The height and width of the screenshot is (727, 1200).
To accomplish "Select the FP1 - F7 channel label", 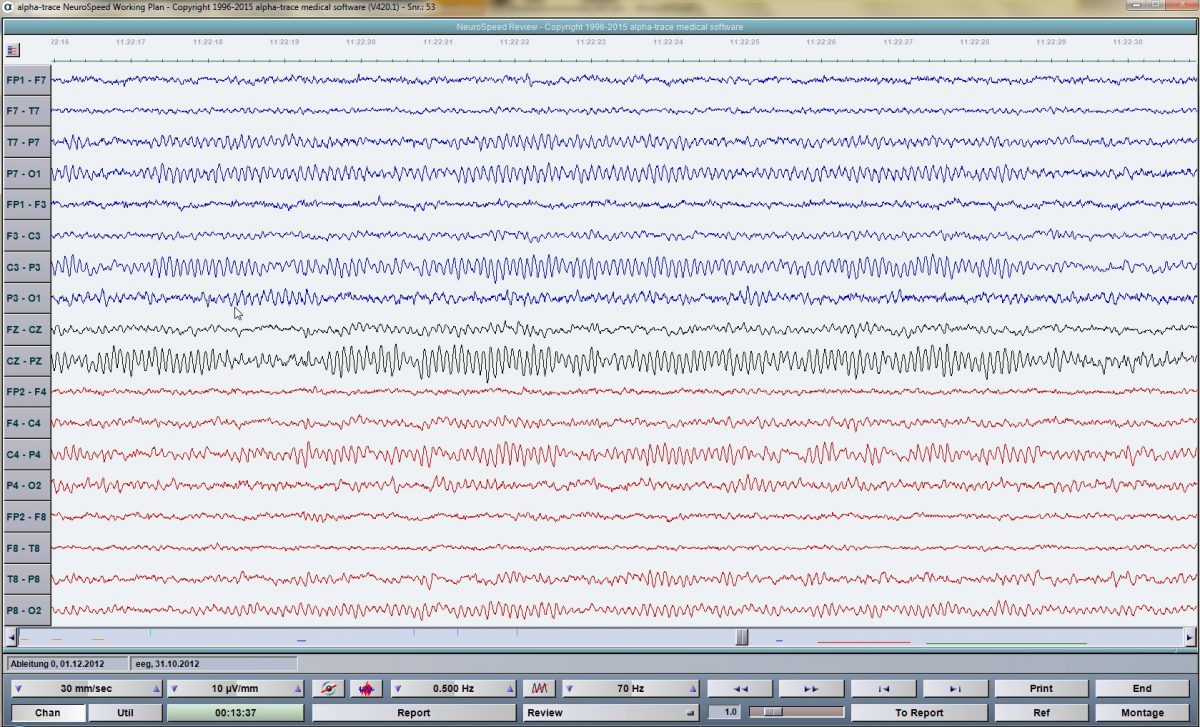I will (x=26, y=79).
